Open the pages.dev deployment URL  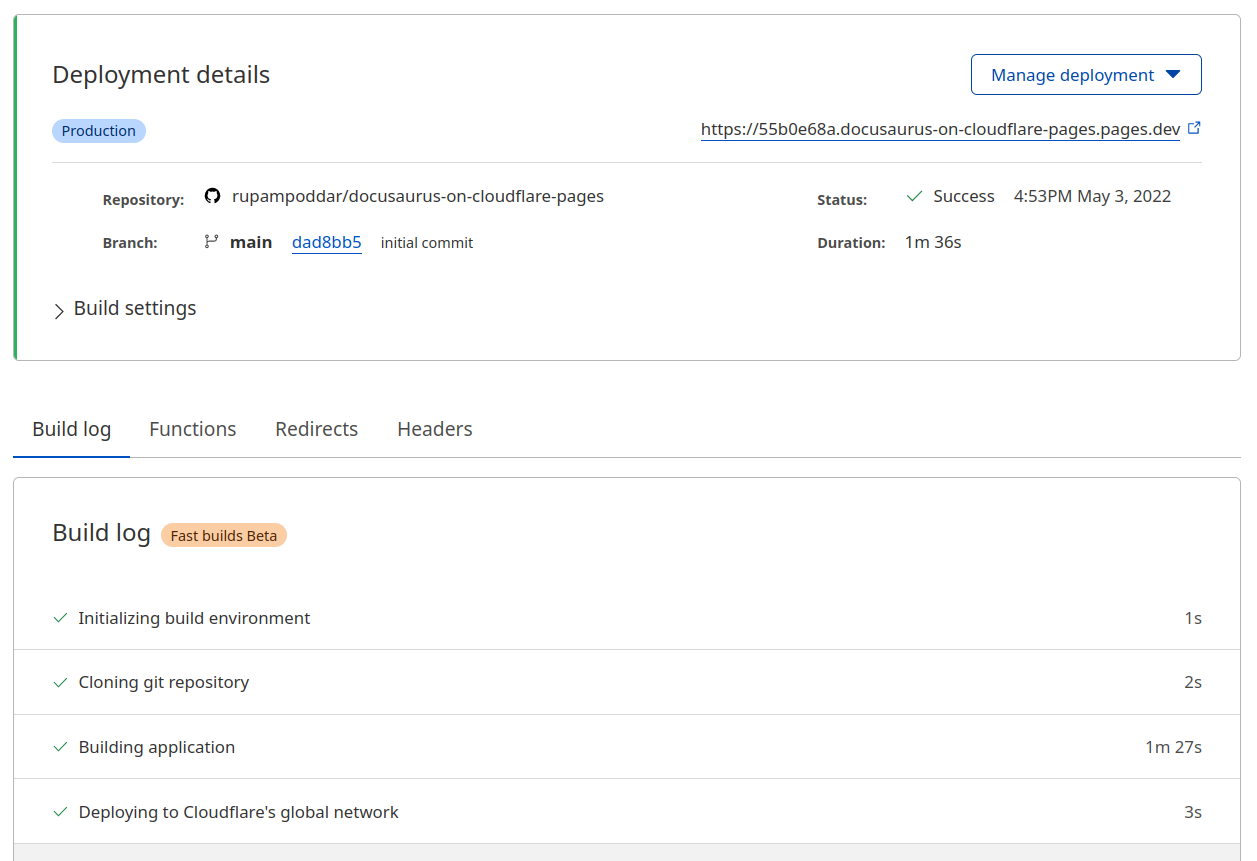click(939, 130)
